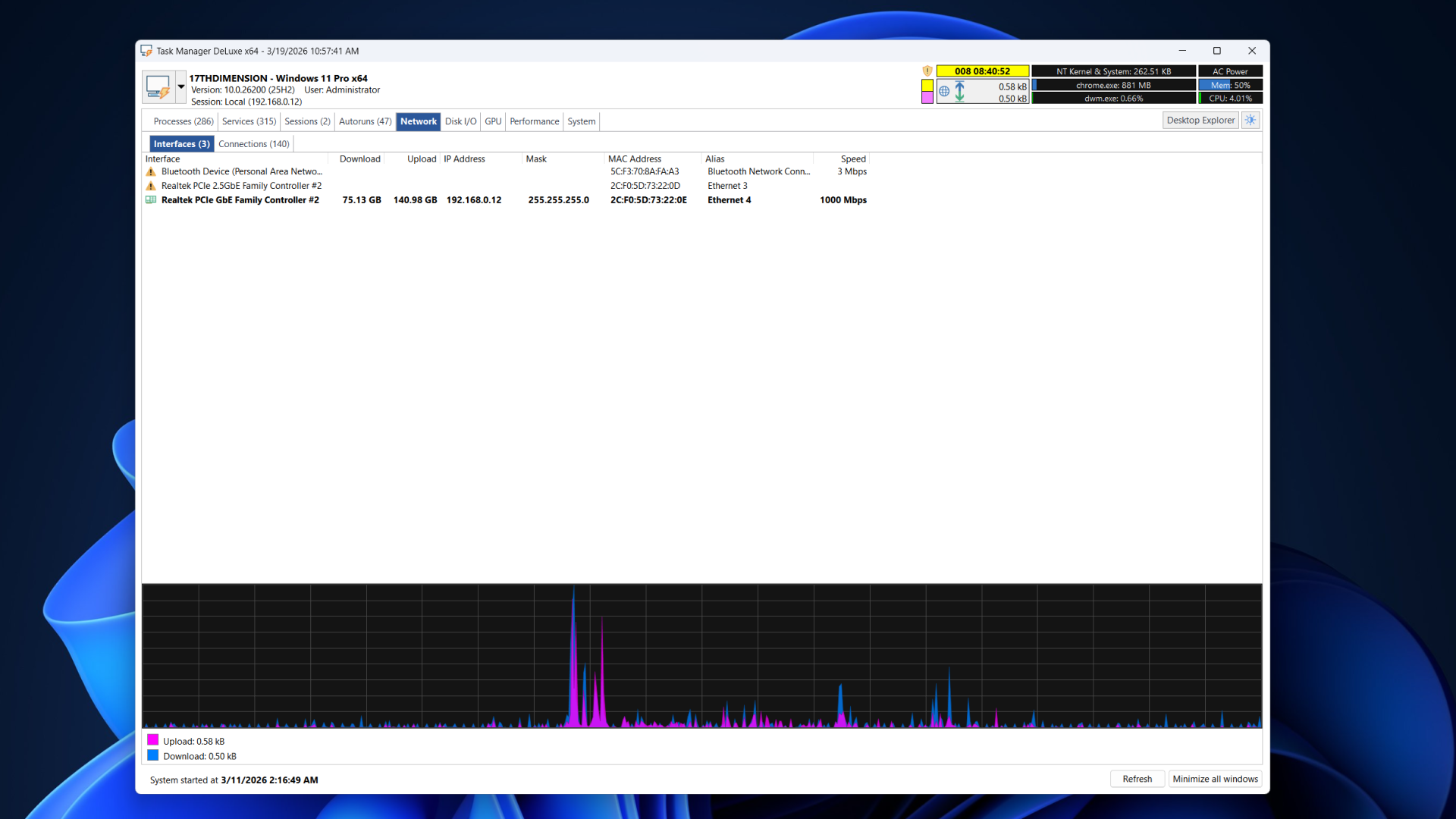The width and height of the screenshot is (1456, 819).
Task: Click the 140.98 GB upload value
Action: tap(415, 200)
